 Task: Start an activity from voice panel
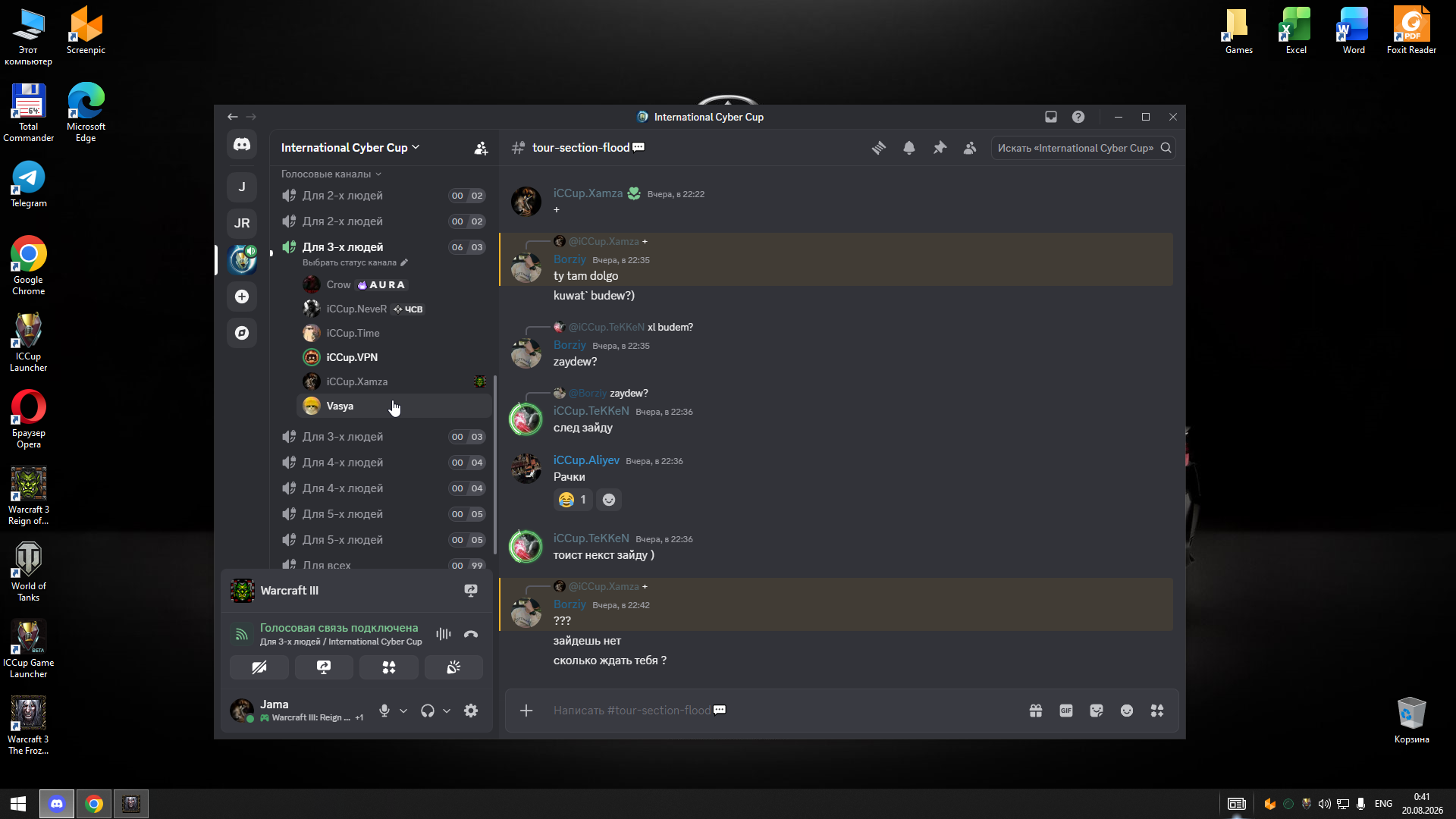coord(389,667)
